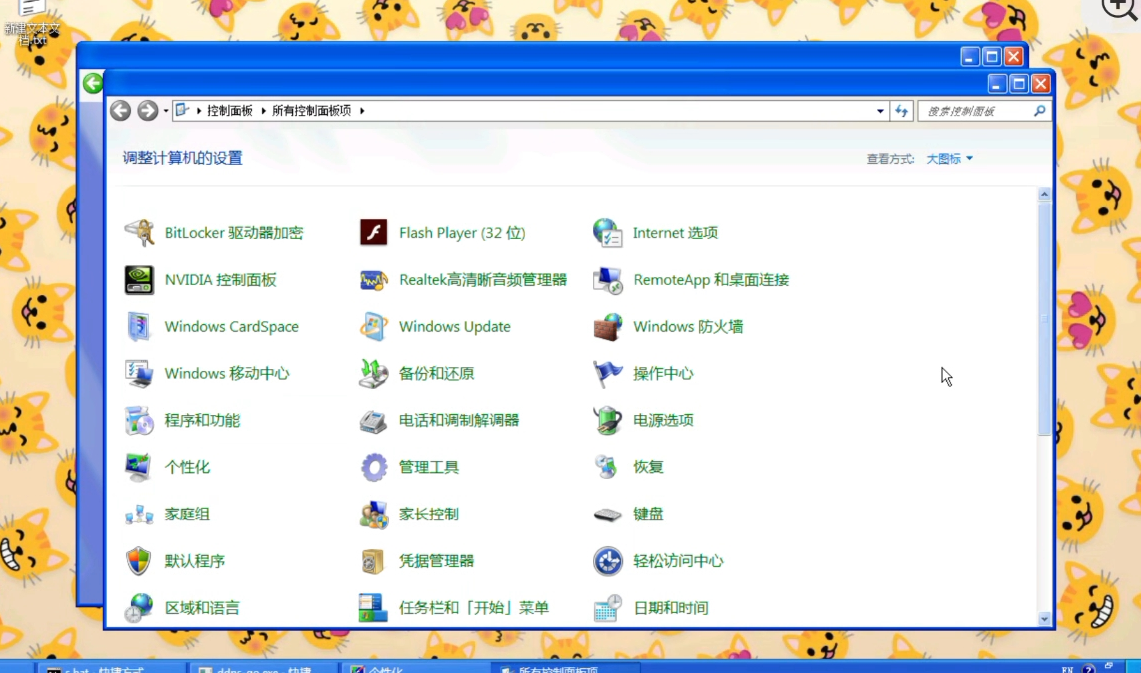
Task: Open 凭据管理器 safe icon
Action: [x=373, y=561]
